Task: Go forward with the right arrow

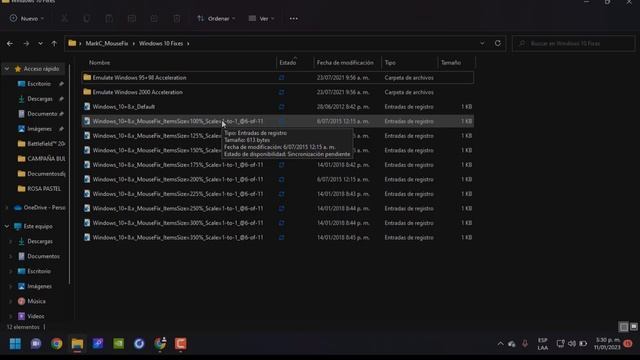Action: coord(26,43)
